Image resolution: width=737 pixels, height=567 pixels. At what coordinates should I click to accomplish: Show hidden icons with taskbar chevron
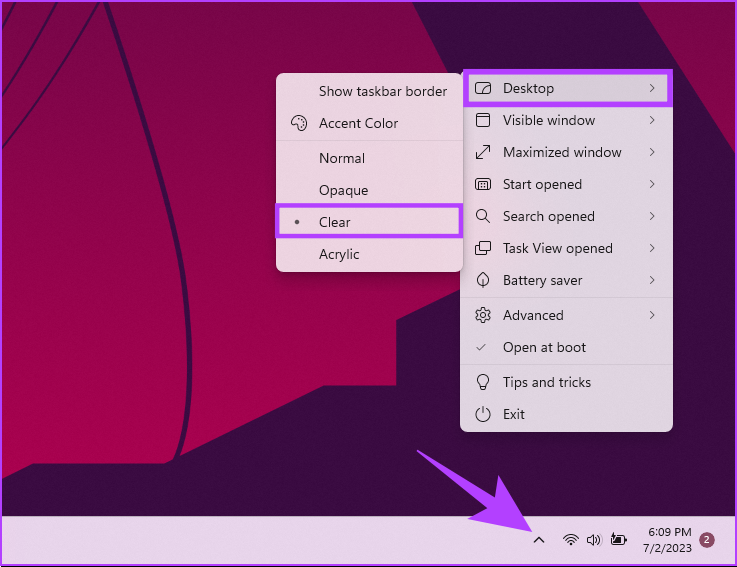click(x=539, y=540)
